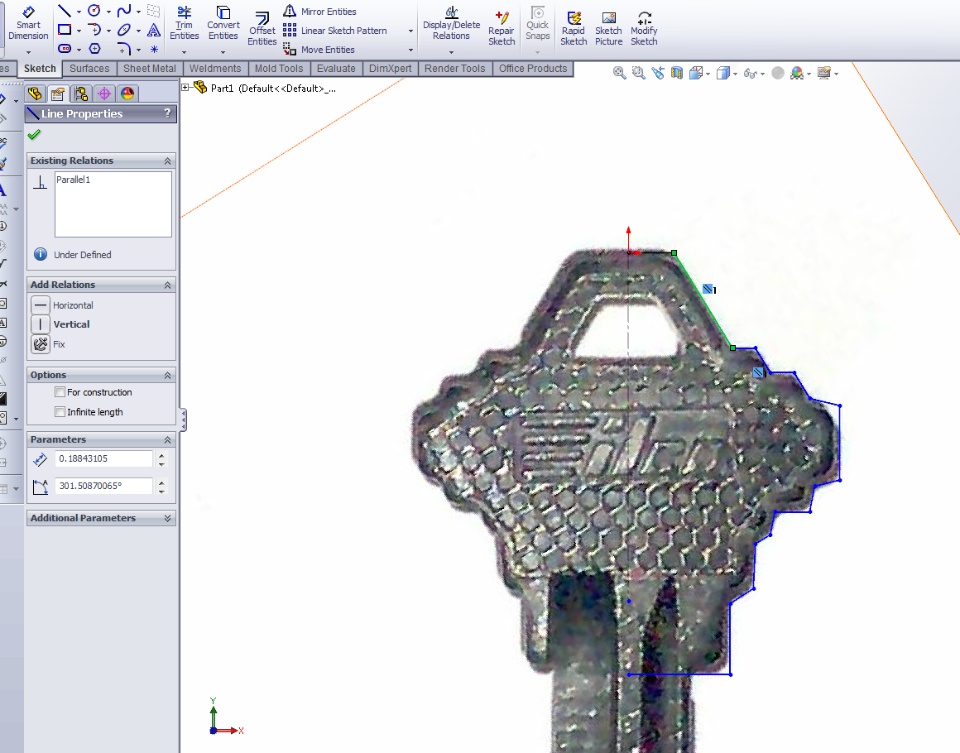
Task: Select the Arc sketch tool
Action: [94, 29]
